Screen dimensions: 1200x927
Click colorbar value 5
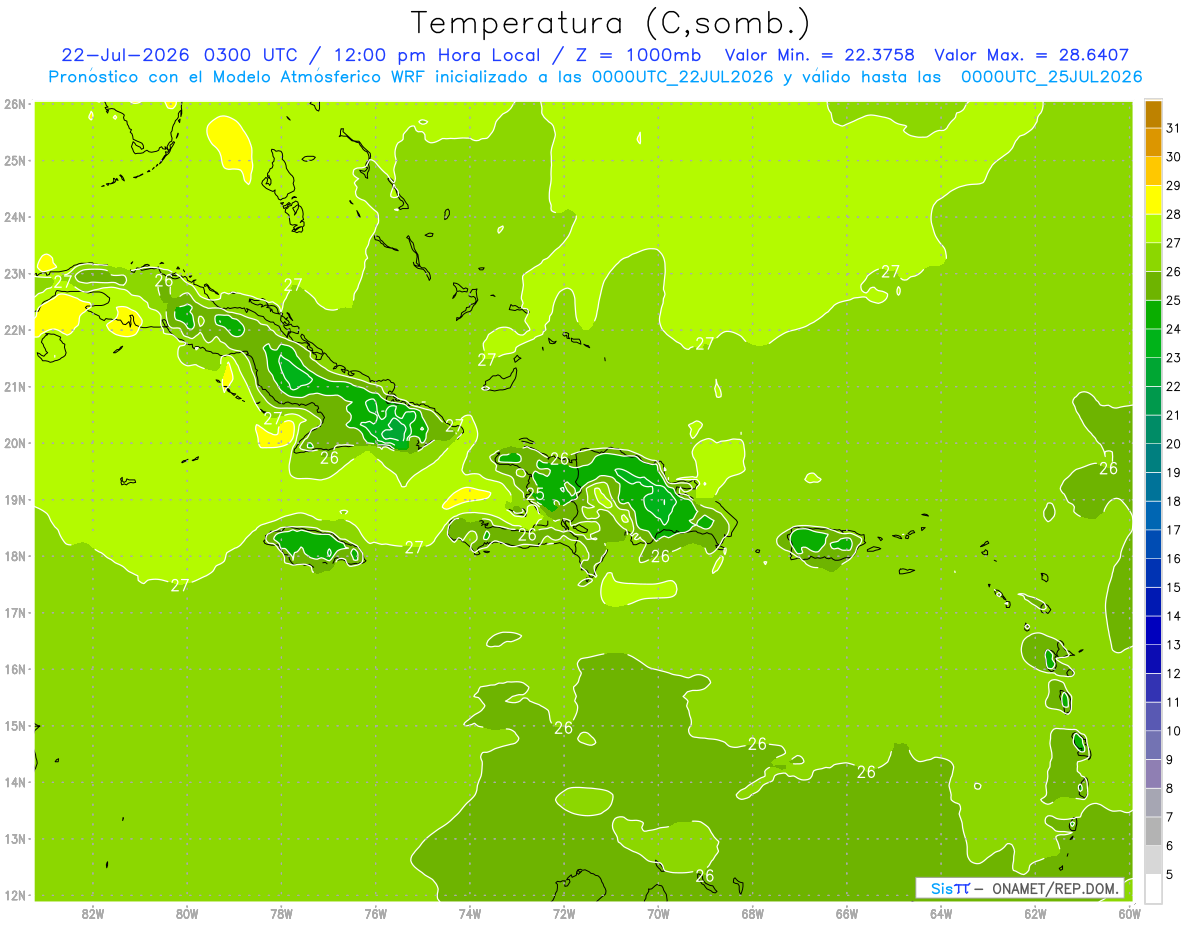point(1170,874)
